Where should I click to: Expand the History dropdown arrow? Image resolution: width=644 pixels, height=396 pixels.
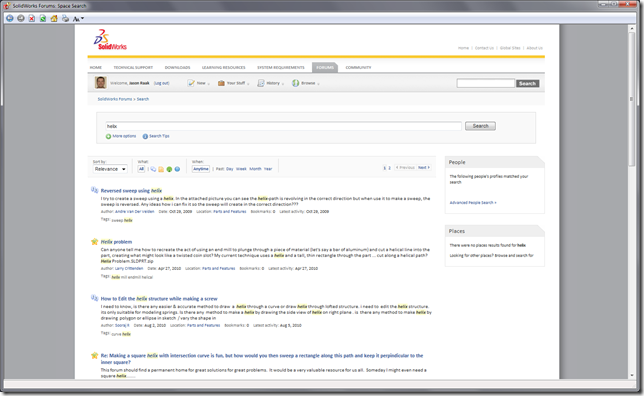tap(283, 84)
